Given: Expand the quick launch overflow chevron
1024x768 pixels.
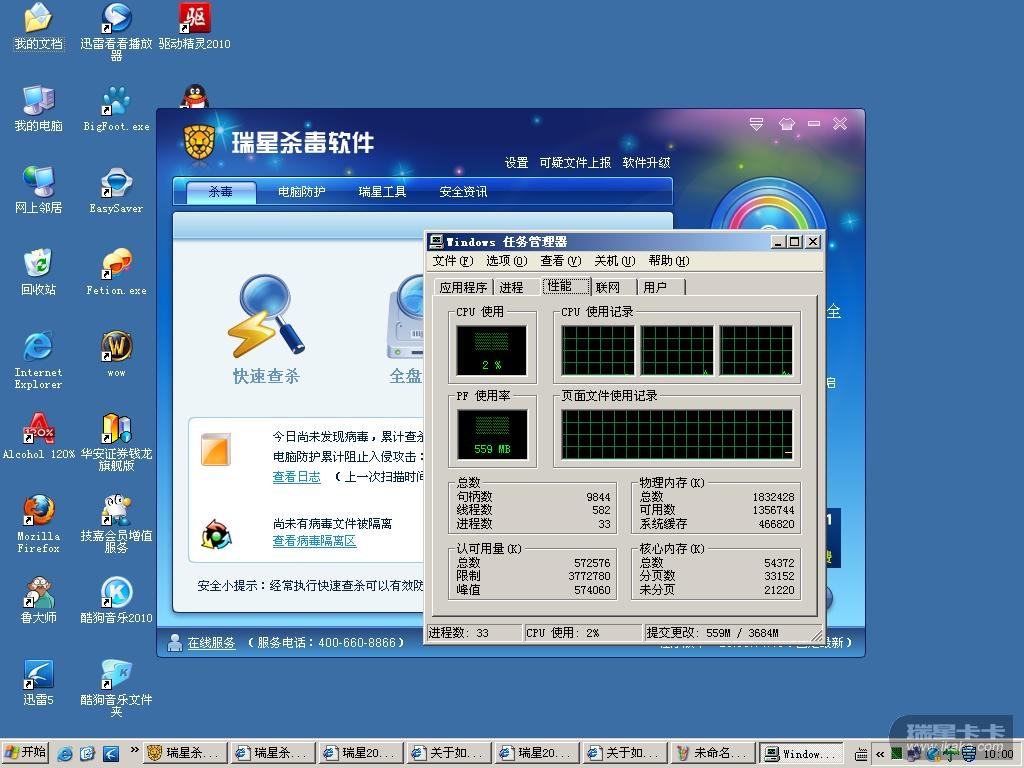Looking at the screenshot, I should [x=135, y=750].
